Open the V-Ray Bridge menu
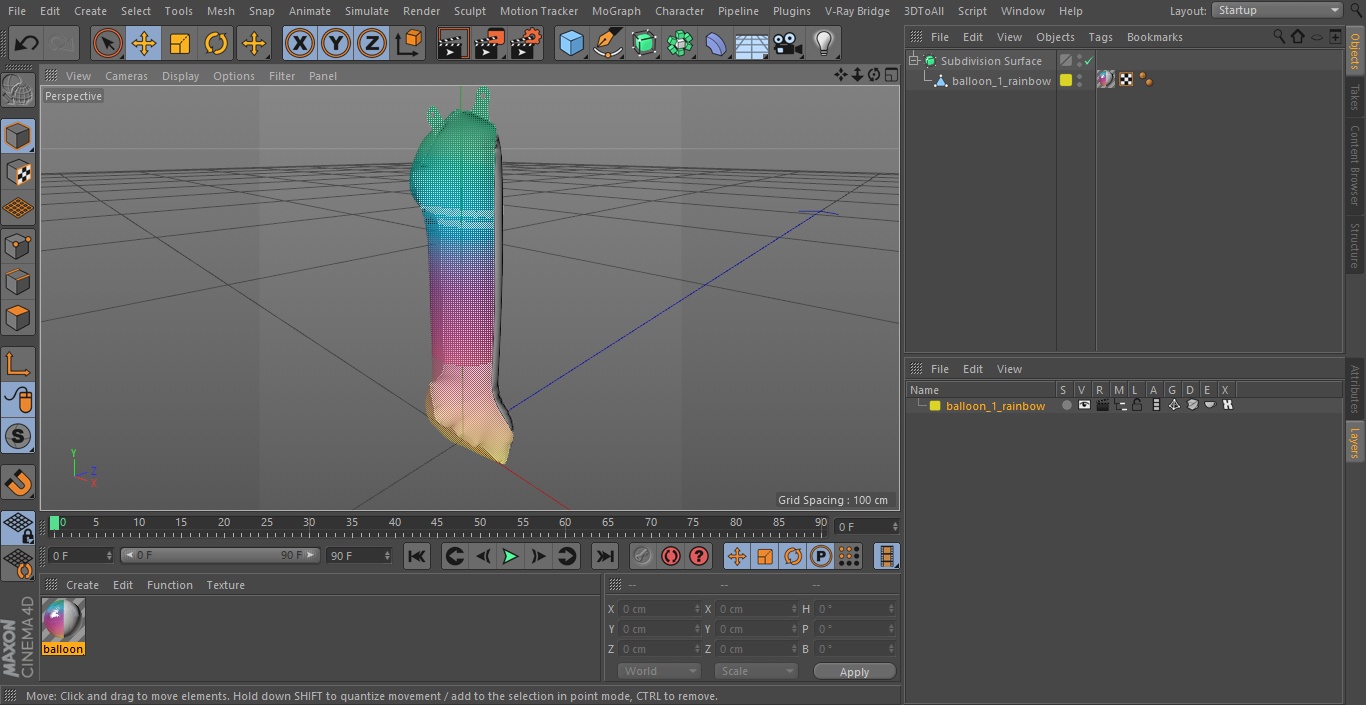 click(x=857, y=11)
